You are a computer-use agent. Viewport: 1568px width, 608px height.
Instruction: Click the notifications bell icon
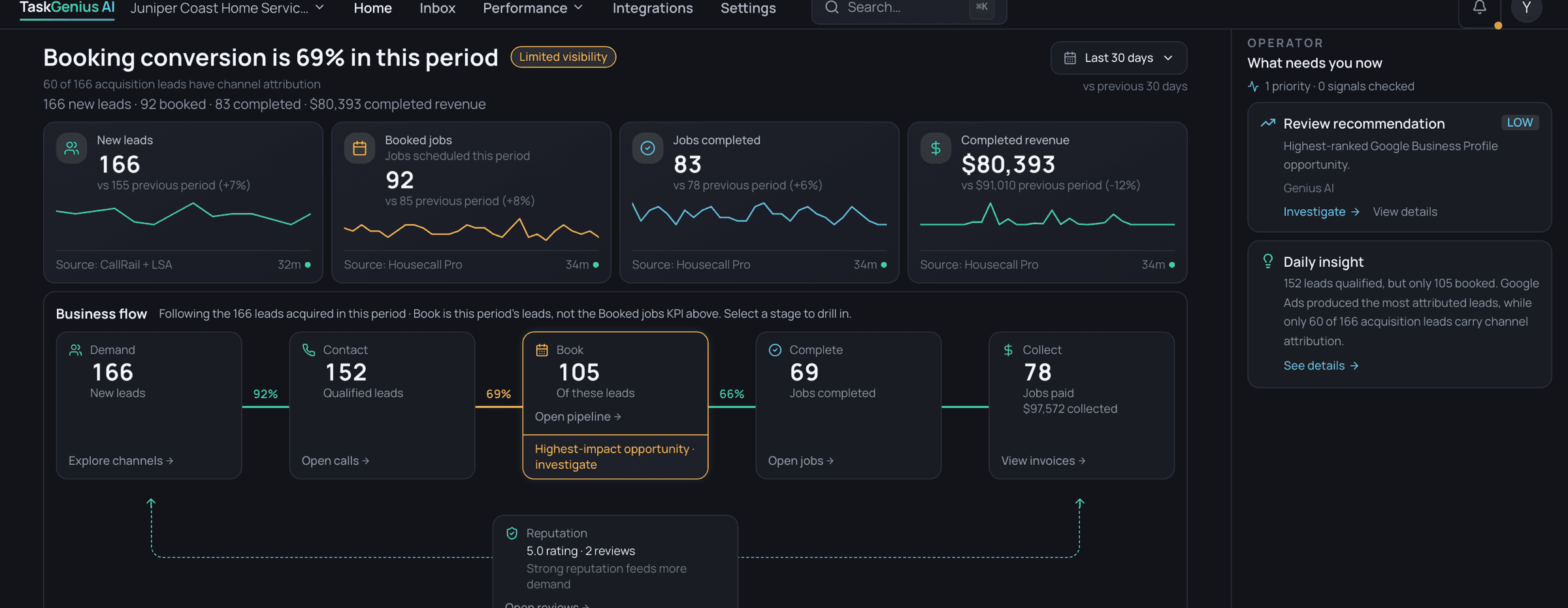pyautogui.click(x=1479, y=8)
